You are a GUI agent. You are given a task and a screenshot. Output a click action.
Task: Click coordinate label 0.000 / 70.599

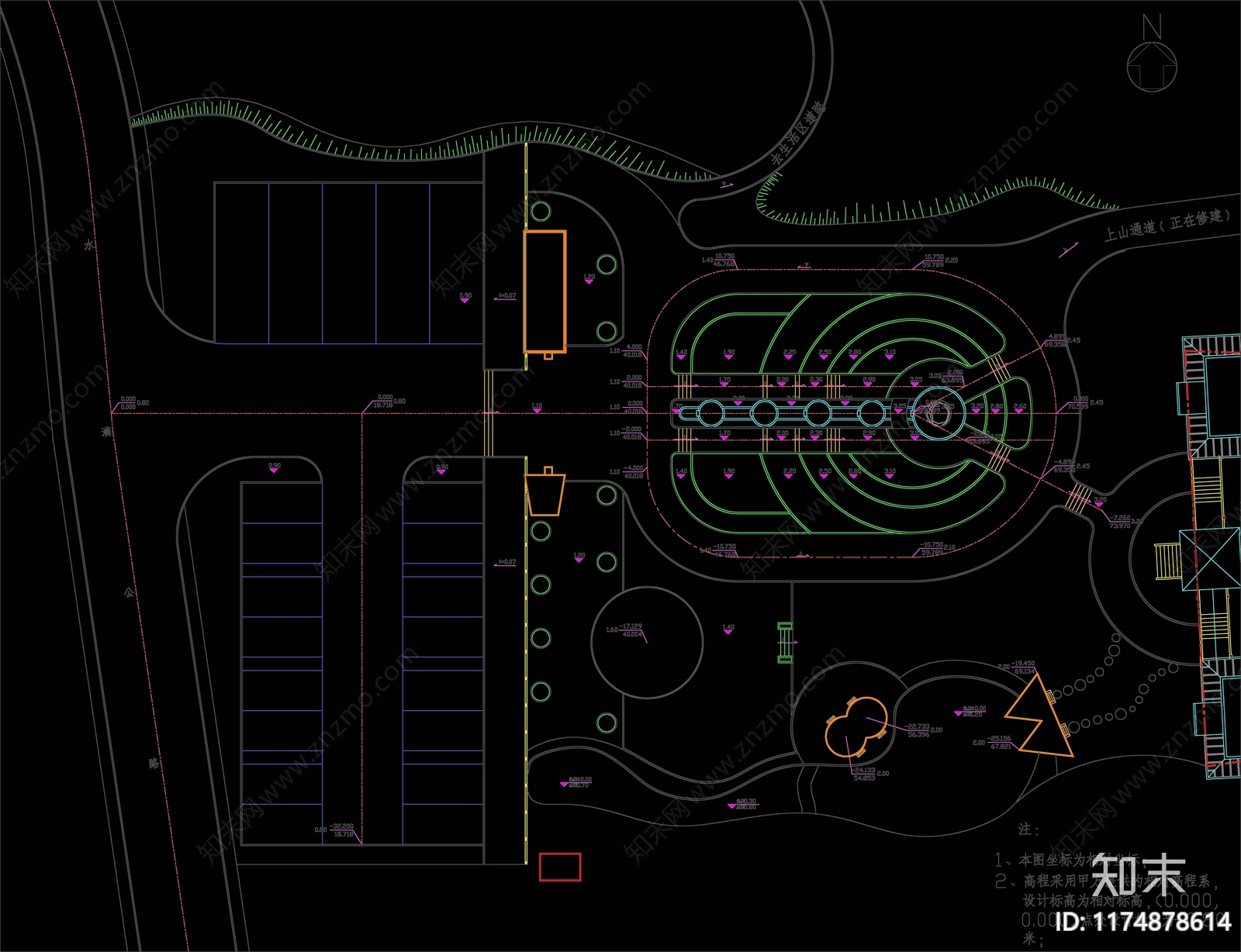(x=1078, y=402)
